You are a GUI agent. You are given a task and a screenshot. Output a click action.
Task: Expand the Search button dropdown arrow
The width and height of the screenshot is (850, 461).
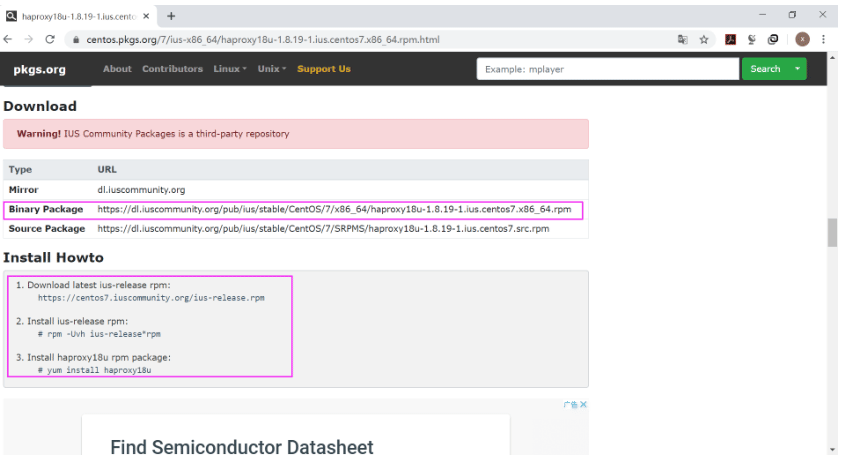[x=797, y=69]
